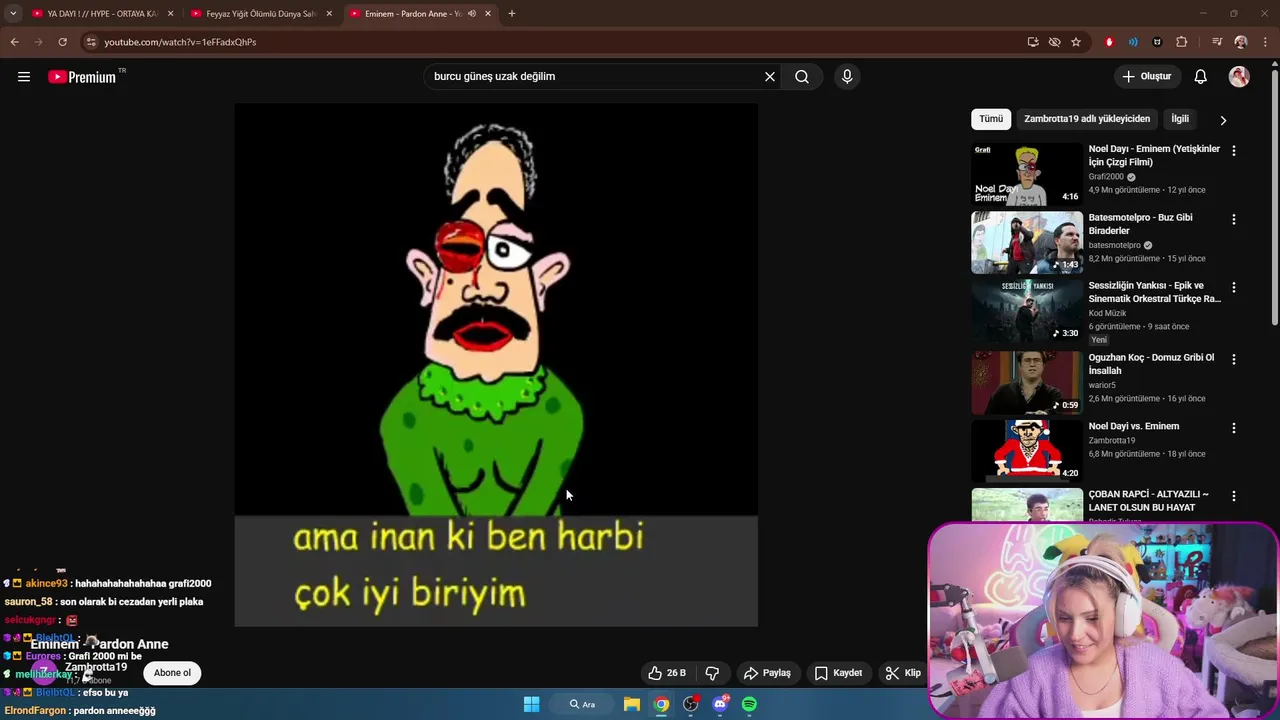Open Noel Dayı - Eminem thumbnail
Image resolution: width=1280 pixels, height=720 pixels.
[1027, 174]
